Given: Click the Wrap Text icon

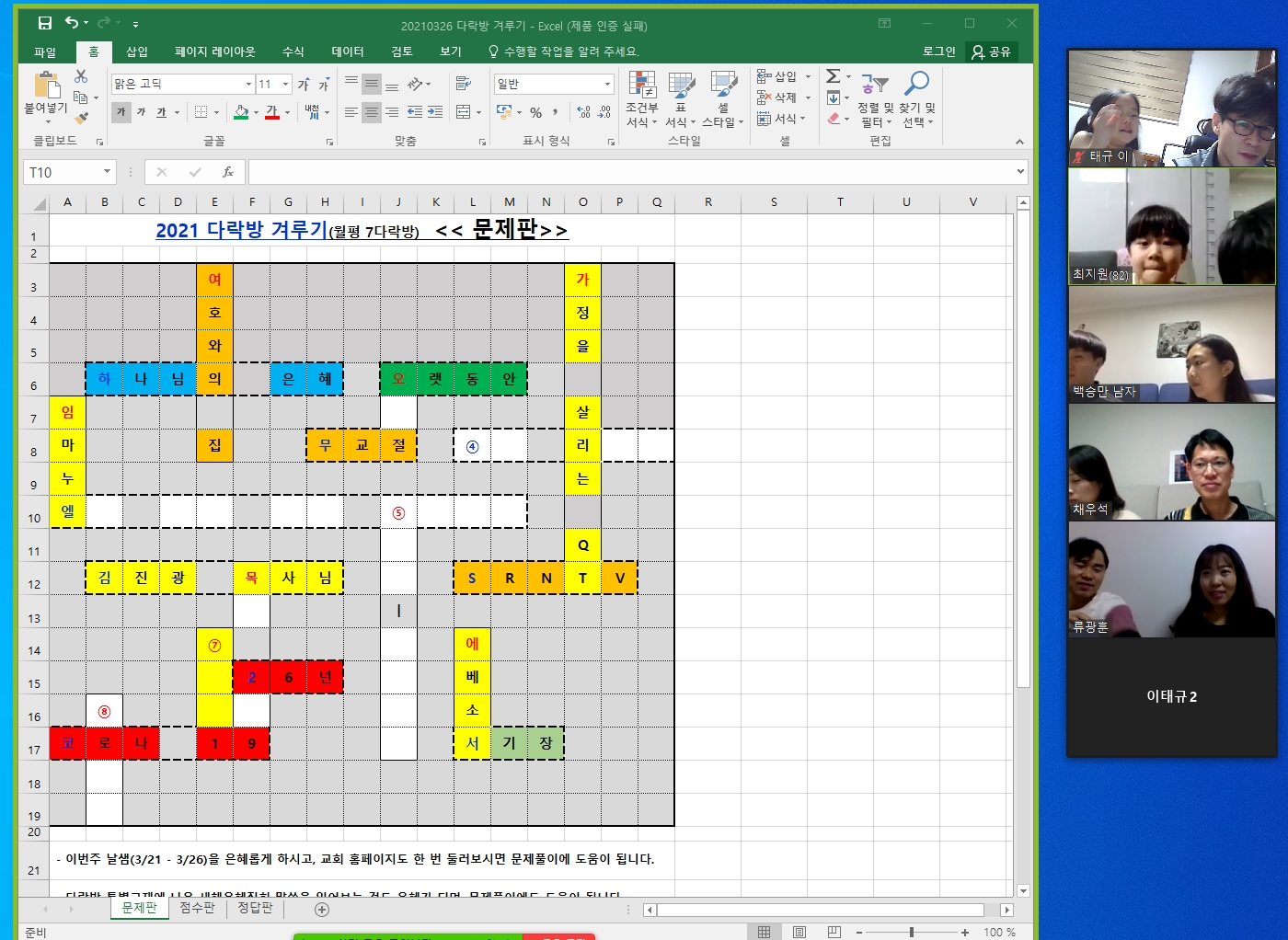Looking at the screenshot, I should (x=463, y=84).
